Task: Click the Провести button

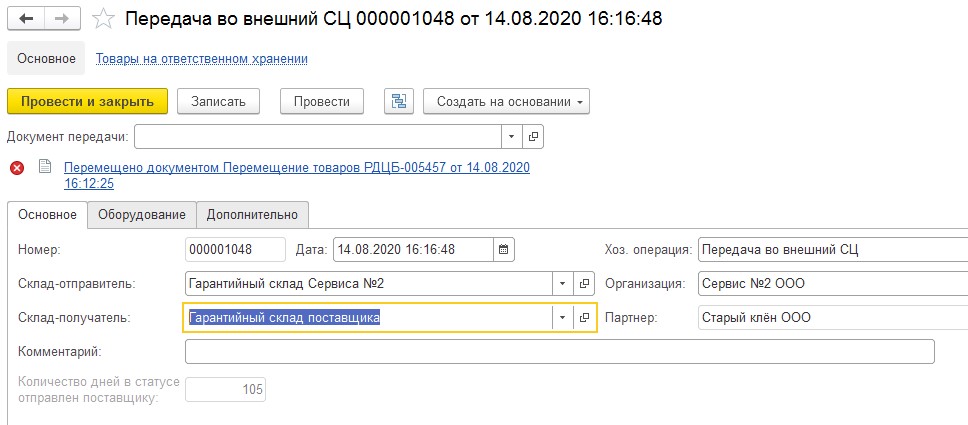Action: tap(322, 102)
